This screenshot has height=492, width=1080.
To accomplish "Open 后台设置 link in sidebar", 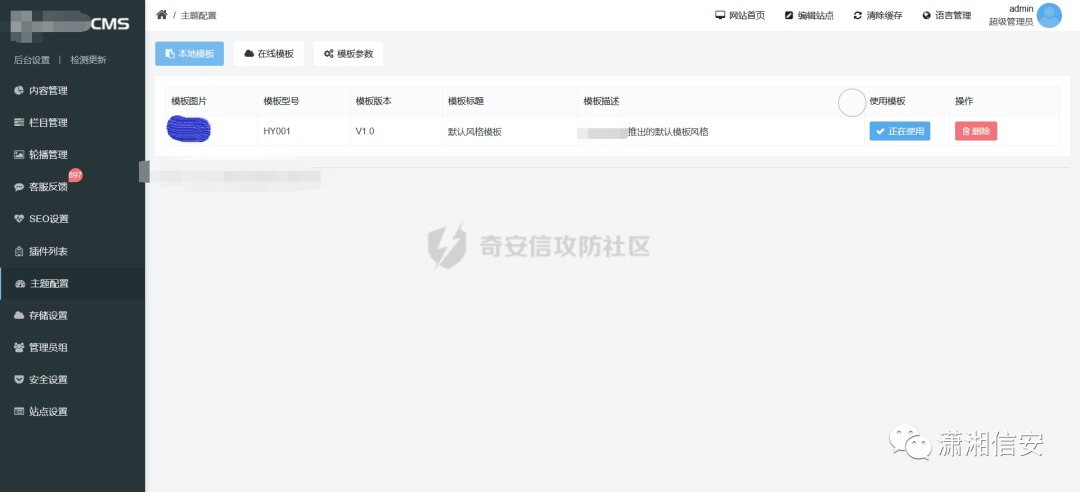I will click(32, 60).
